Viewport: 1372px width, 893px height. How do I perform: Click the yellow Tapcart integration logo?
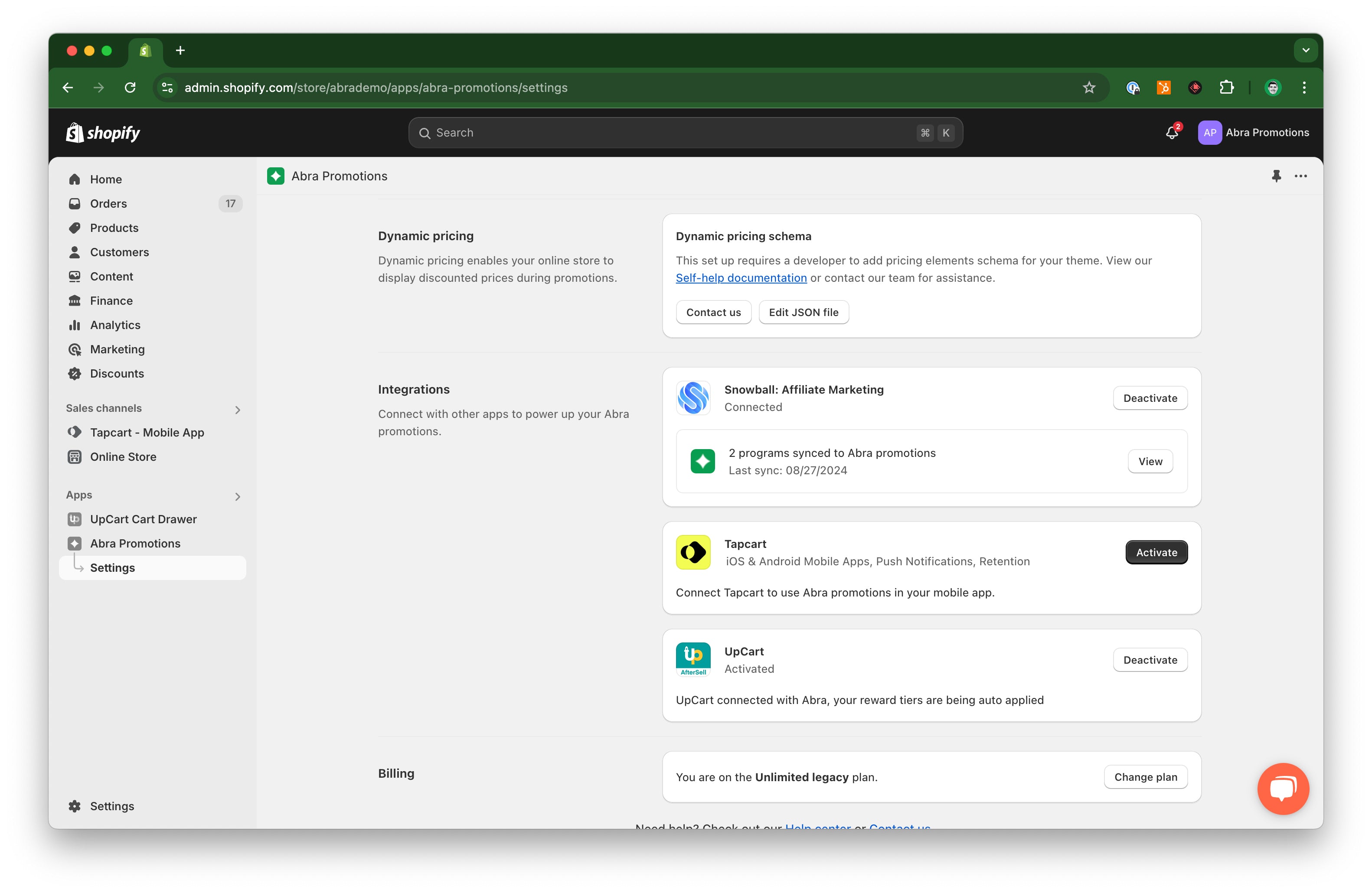coord(693,552)
